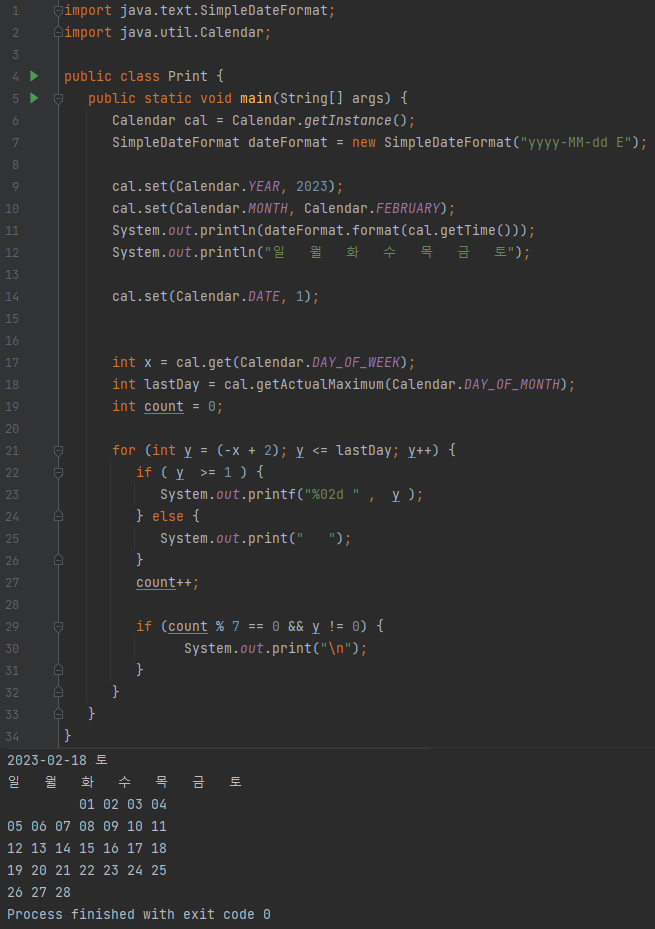Click getInstance on line 6

(348, 120)
